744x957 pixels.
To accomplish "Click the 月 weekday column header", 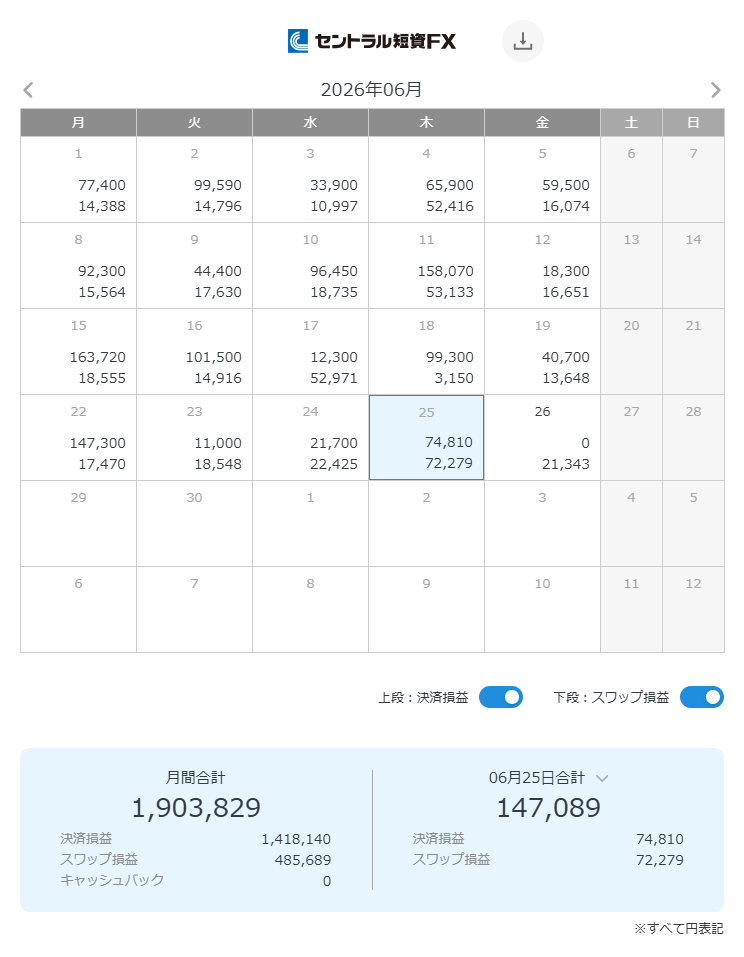I will coord(78,123).
